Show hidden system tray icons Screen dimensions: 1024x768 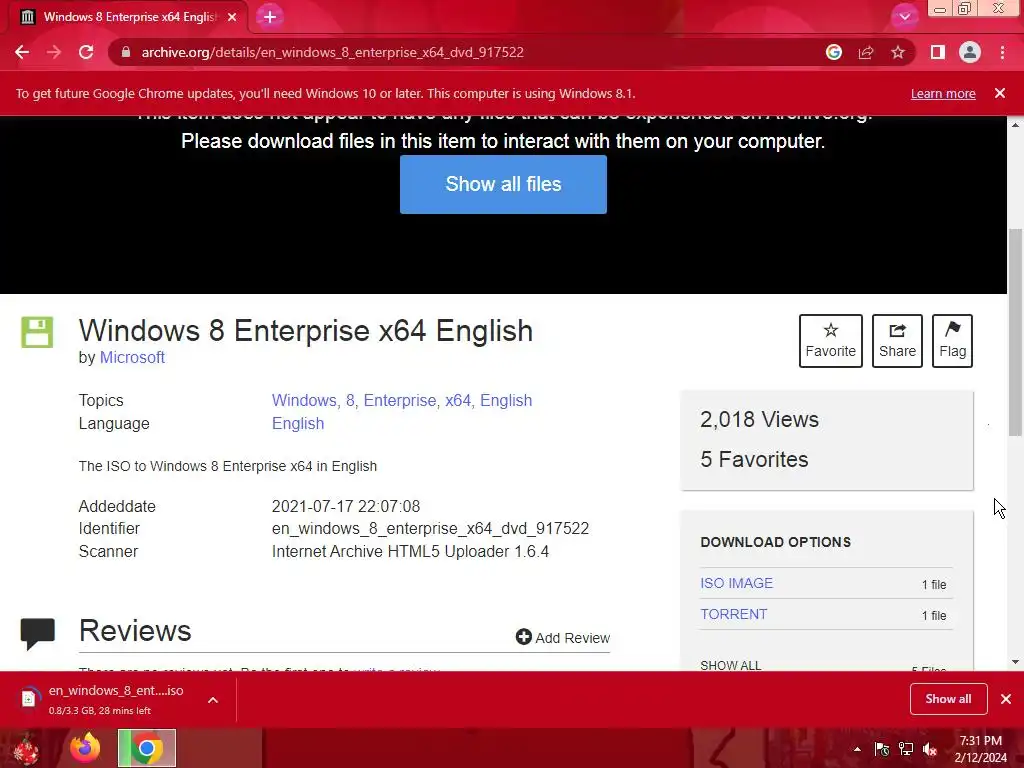click(857, 749)
